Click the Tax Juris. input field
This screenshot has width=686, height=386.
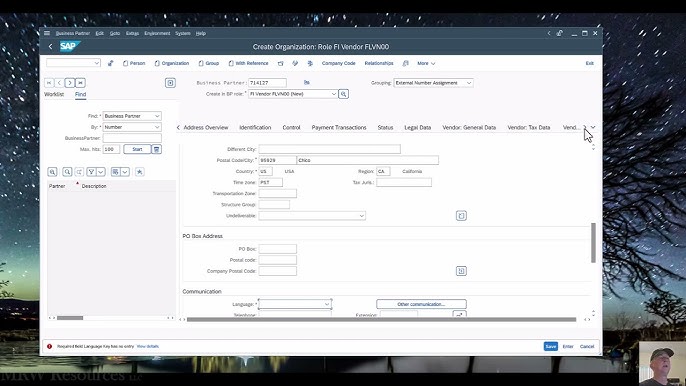[404, 182]
